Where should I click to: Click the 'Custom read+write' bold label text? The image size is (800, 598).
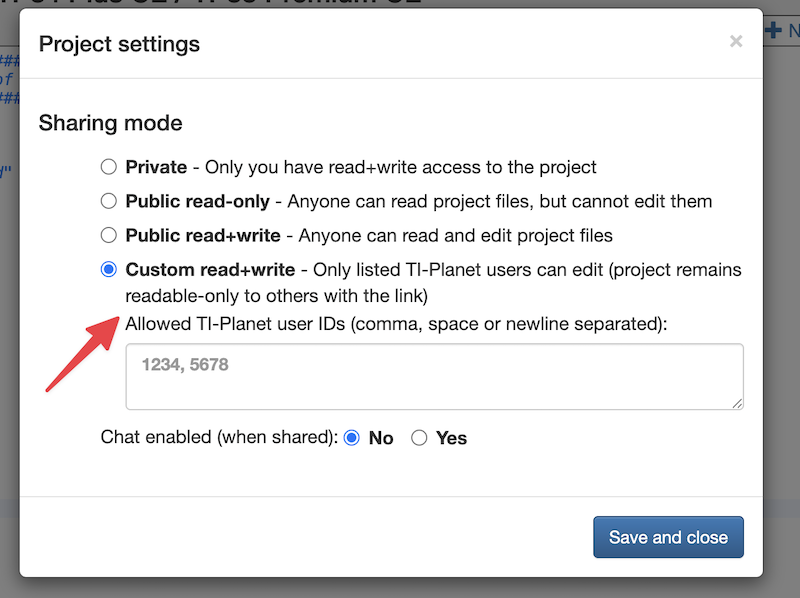coord(210,270)
